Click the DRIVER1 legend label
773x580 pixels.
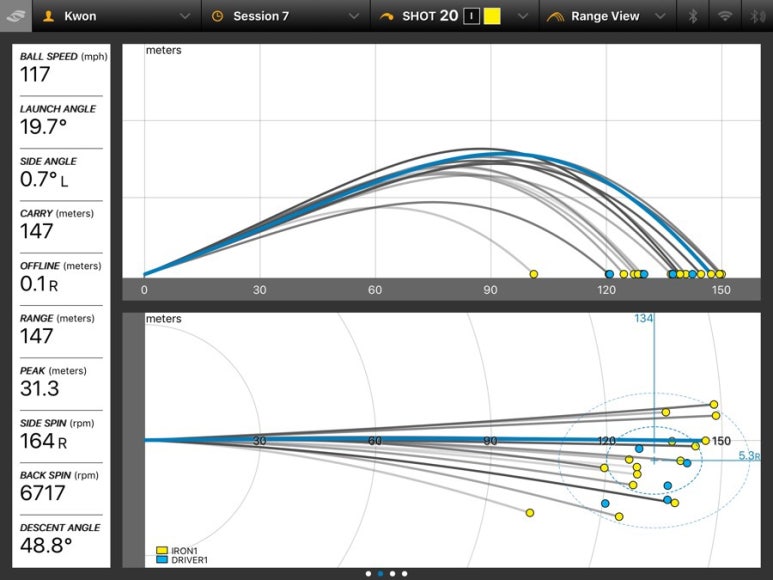[x=190, y=560]
